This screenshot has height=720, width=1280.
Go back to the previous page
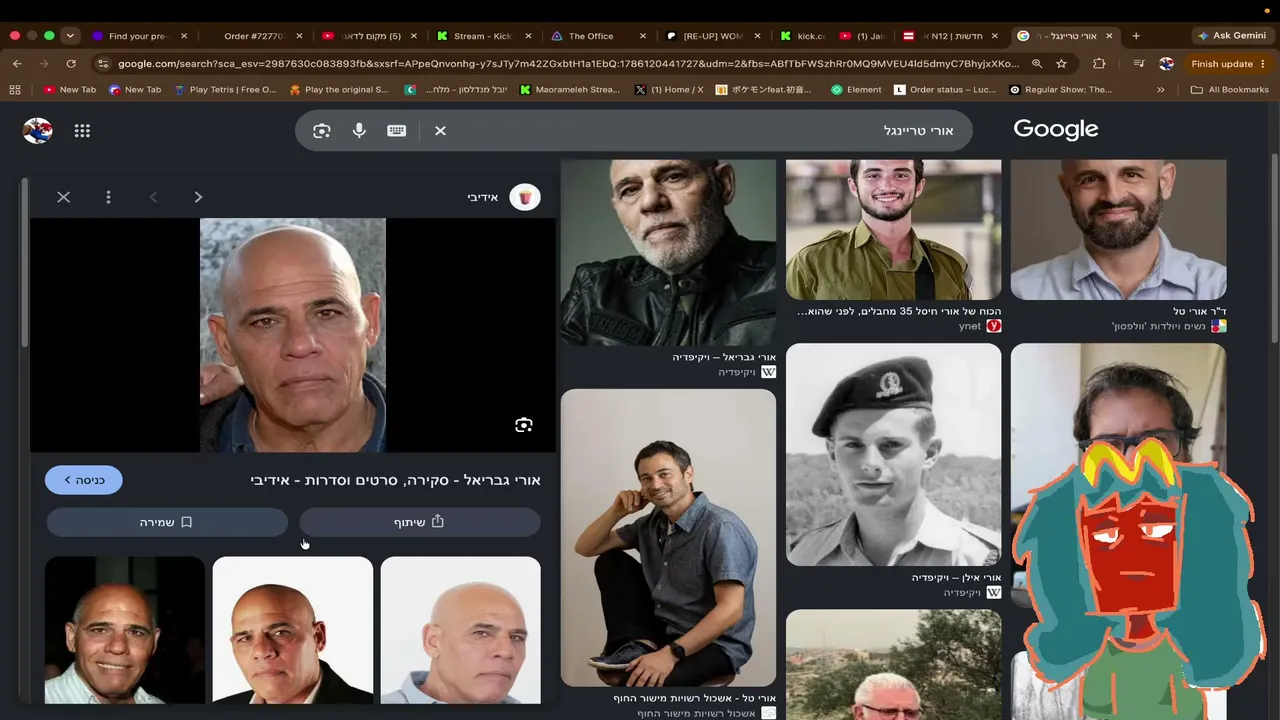click(x=17, y=63)
